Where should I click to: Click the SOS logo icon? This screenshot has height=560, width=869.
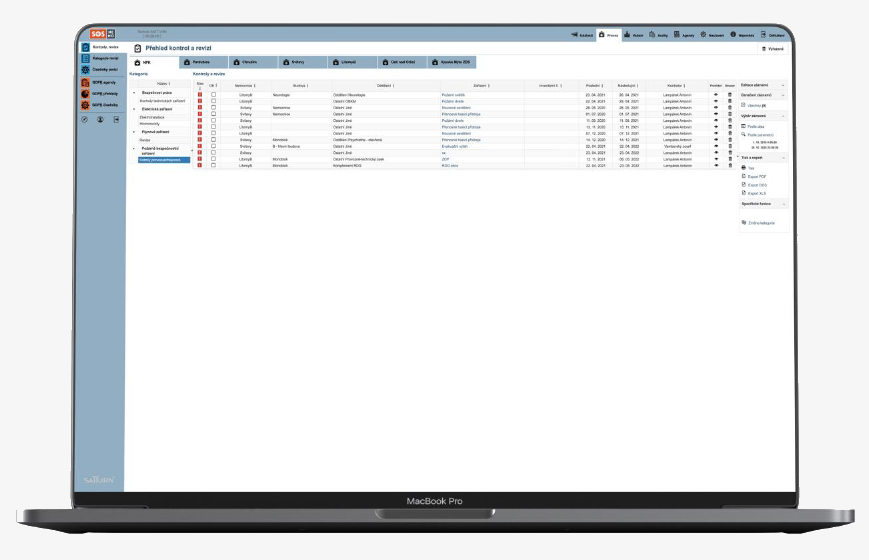coord(97,34)
